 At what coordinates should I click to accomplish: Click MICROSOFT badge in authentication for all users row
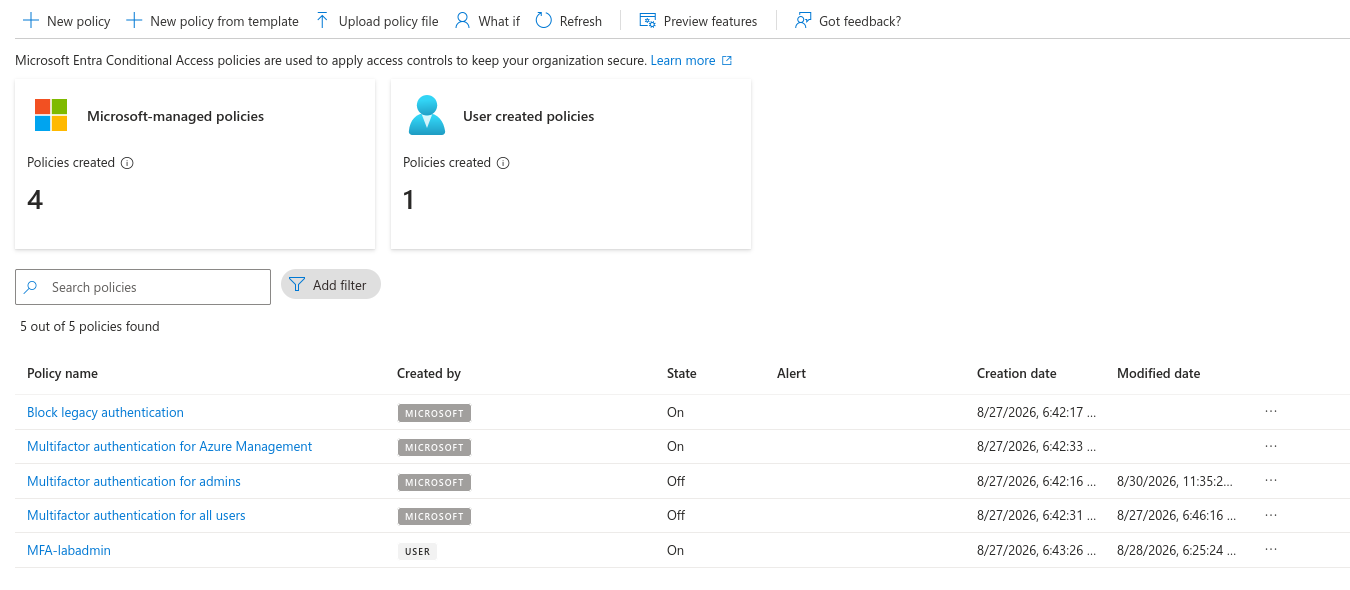click(434, 516)
